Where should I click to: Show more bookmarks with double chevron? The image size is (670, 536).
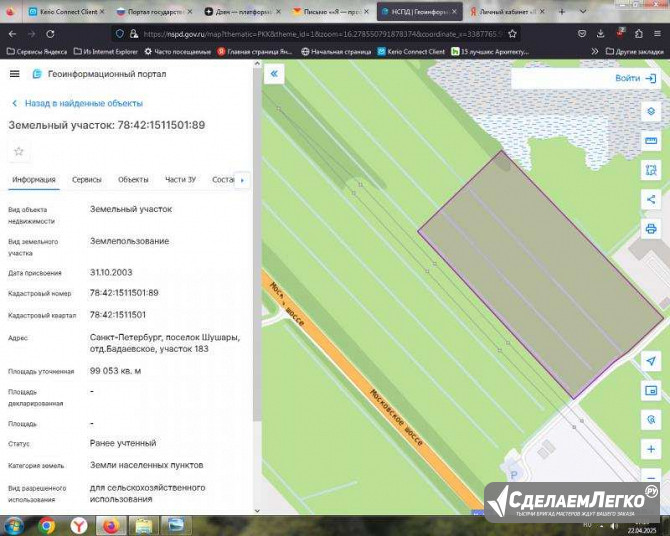(595, 52)
